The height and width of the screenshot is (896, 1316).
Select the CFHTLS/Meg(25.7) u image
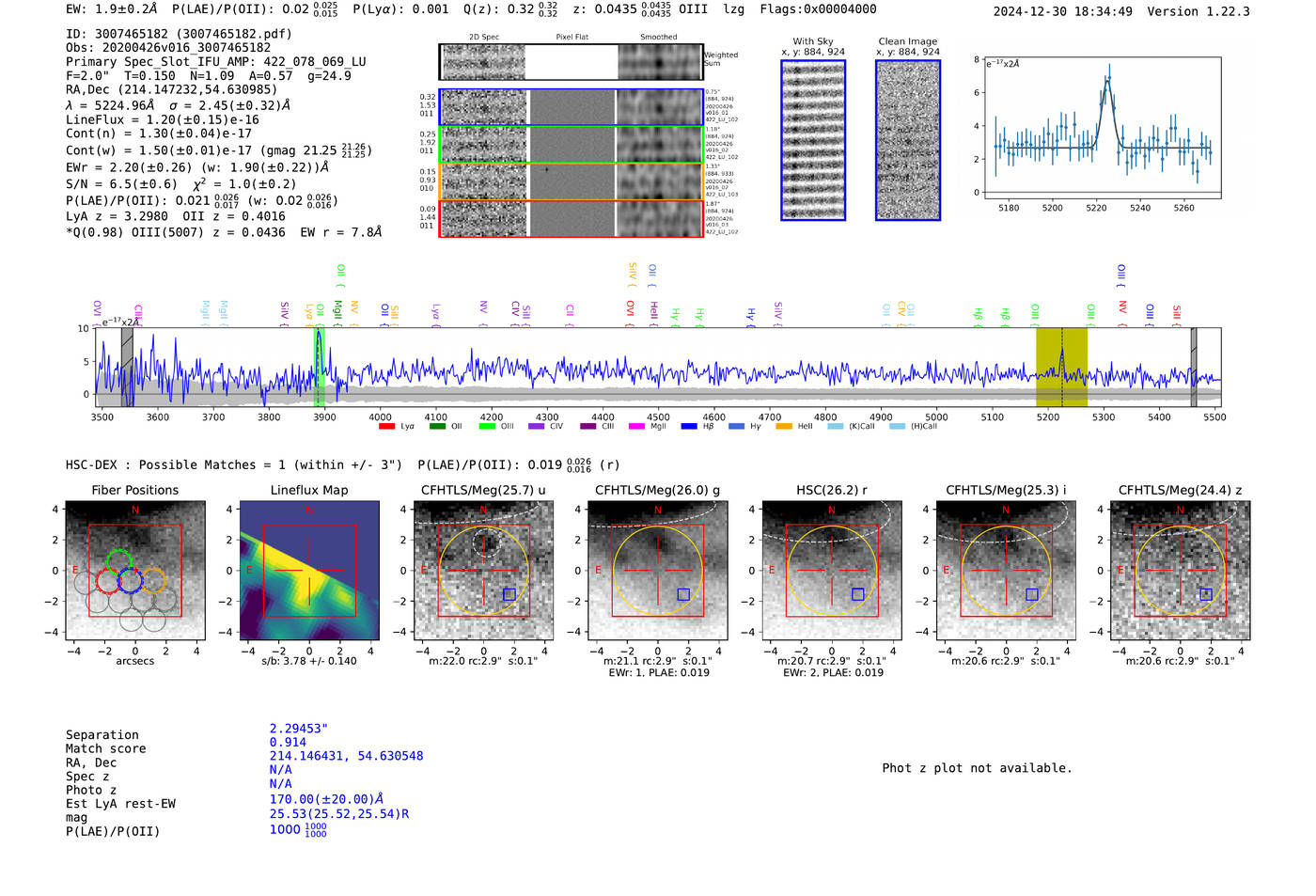(x=483, y=571)
